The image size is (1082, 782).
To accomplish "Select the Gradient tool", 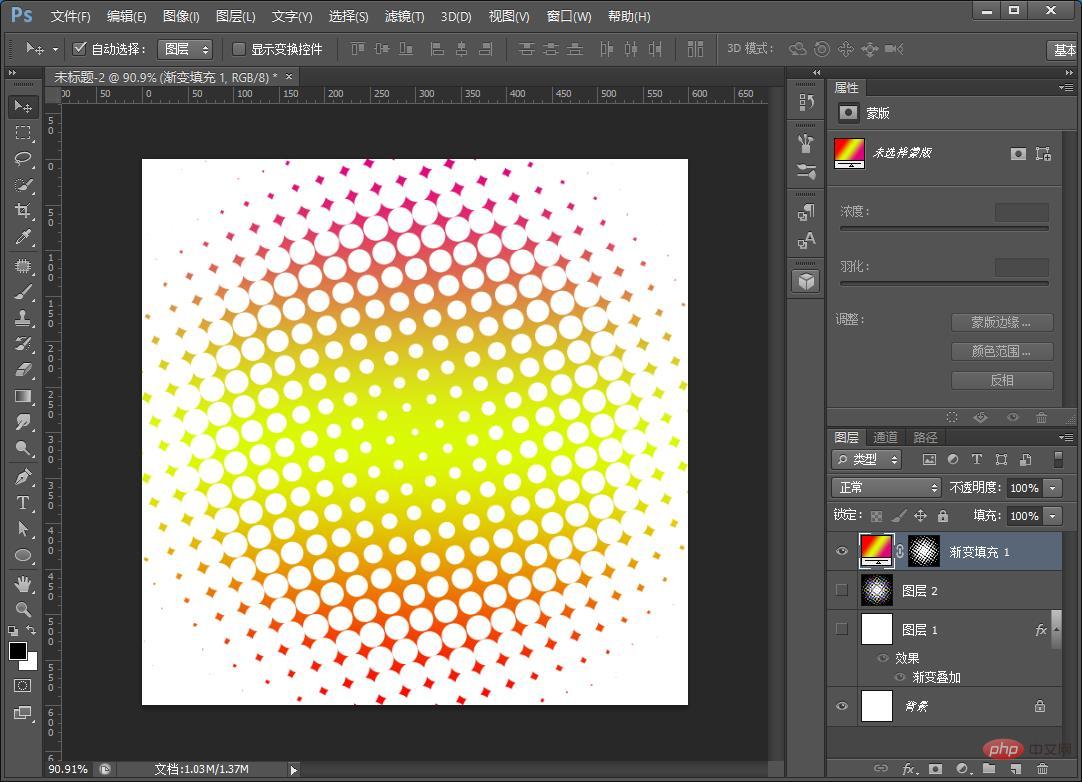I will pyautogui.click(x=23, y=396).
